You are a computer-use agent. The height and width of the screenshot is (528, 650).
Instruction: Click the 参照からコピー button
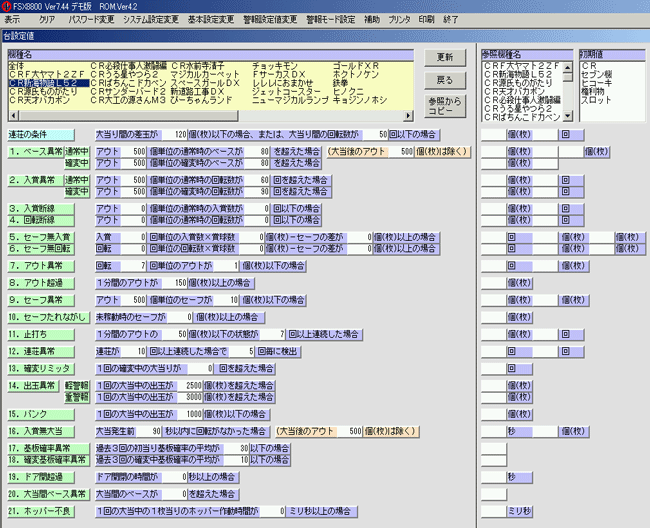tap(445, 106)
